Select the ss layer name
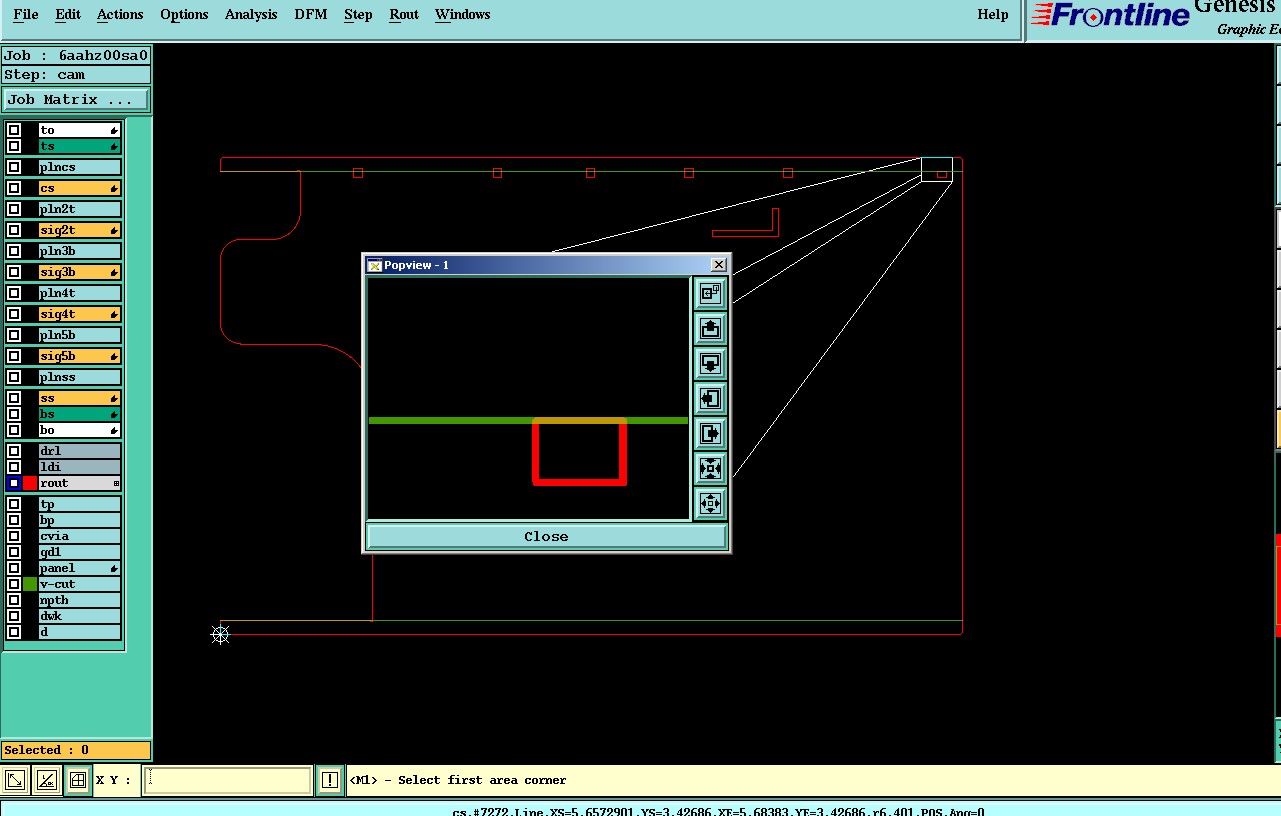1281x816 pixels. [79, 398]
